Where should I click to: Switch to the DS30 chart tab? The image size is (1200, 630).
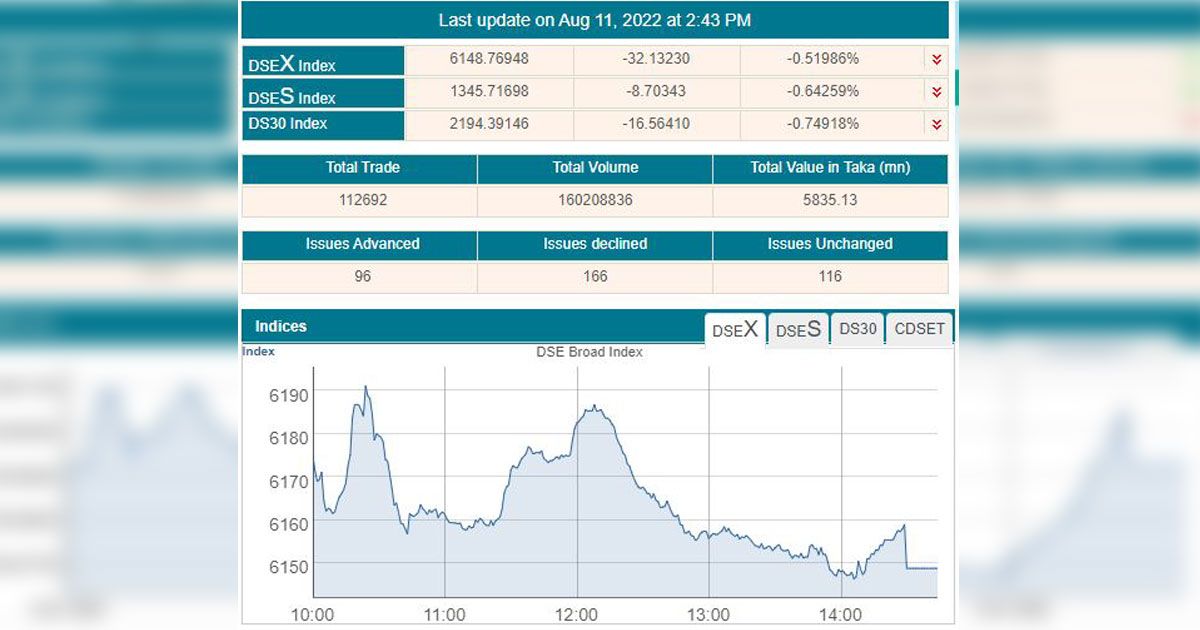click(858, 329)
